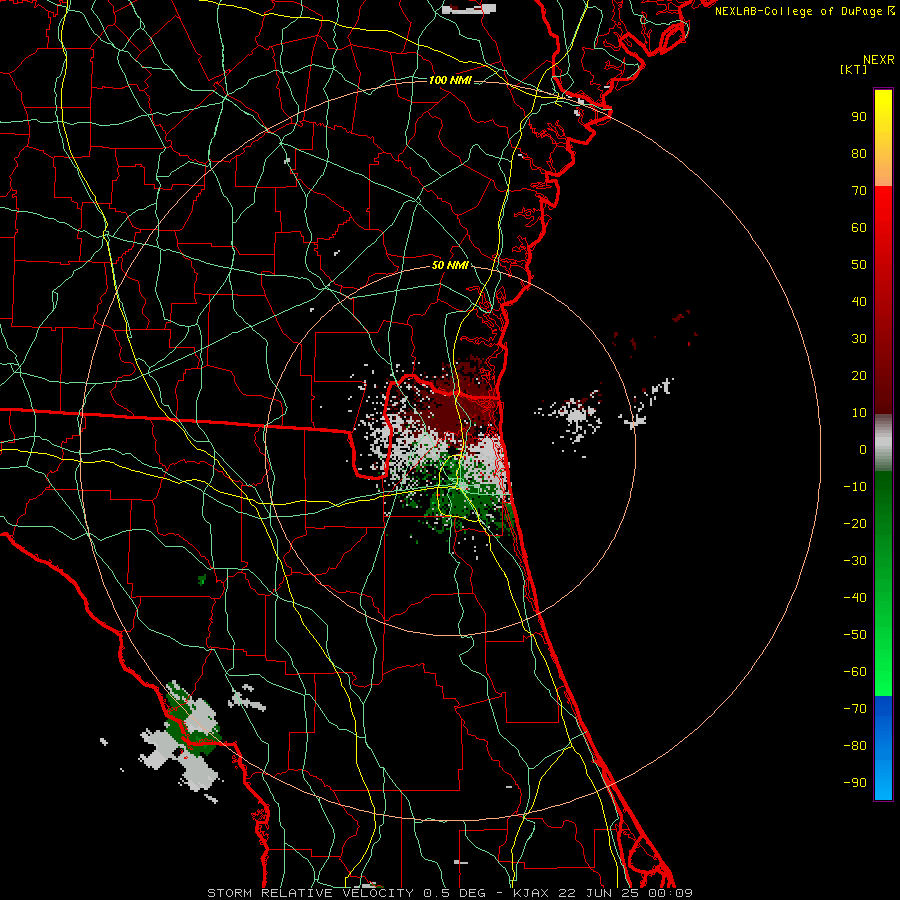The height and width of the screenshot is (900, 900).
Task: Click the 0 knot value on the color scale
Action: [x=863, y=450]
